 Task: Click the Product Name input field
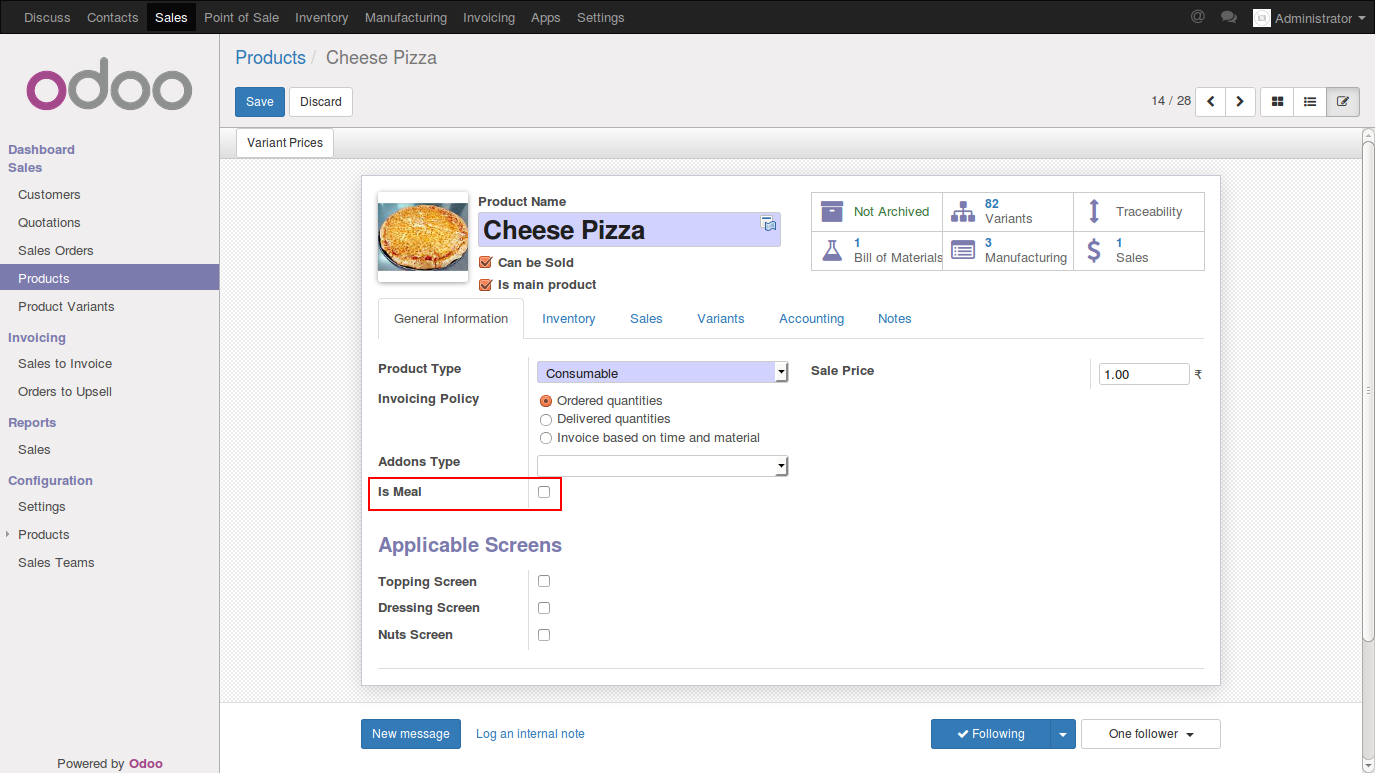(x=629, y=230)
